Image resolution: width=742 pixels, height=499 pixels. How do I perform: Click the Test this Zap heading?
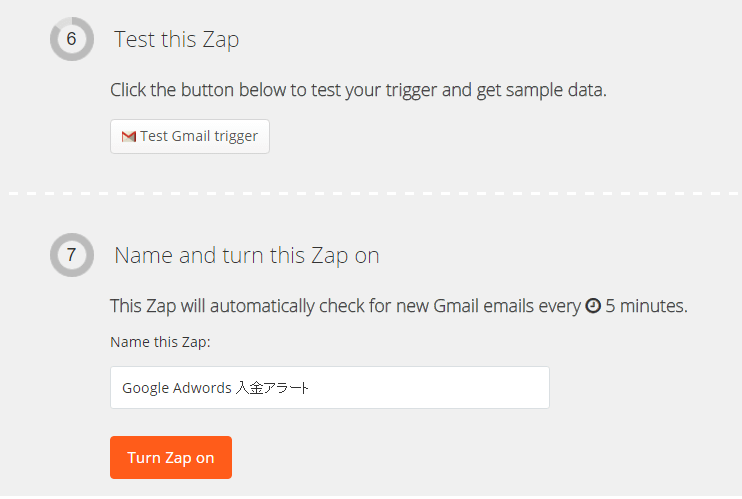[177, 39]
